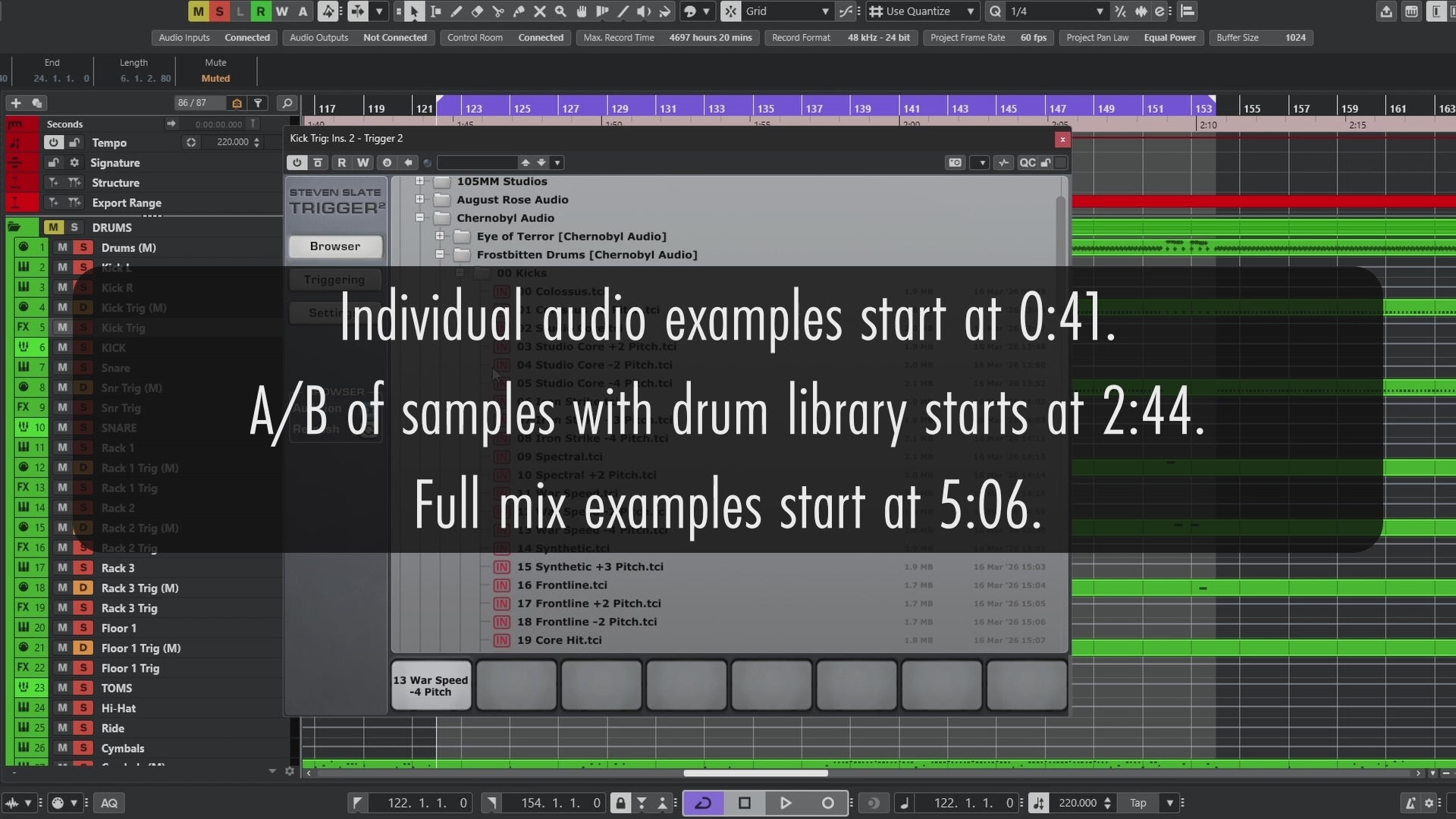This screenshot has height=819, width=1456.
Task: Toggle the transport Cycle loop button
Action: (x=703, y=803)
